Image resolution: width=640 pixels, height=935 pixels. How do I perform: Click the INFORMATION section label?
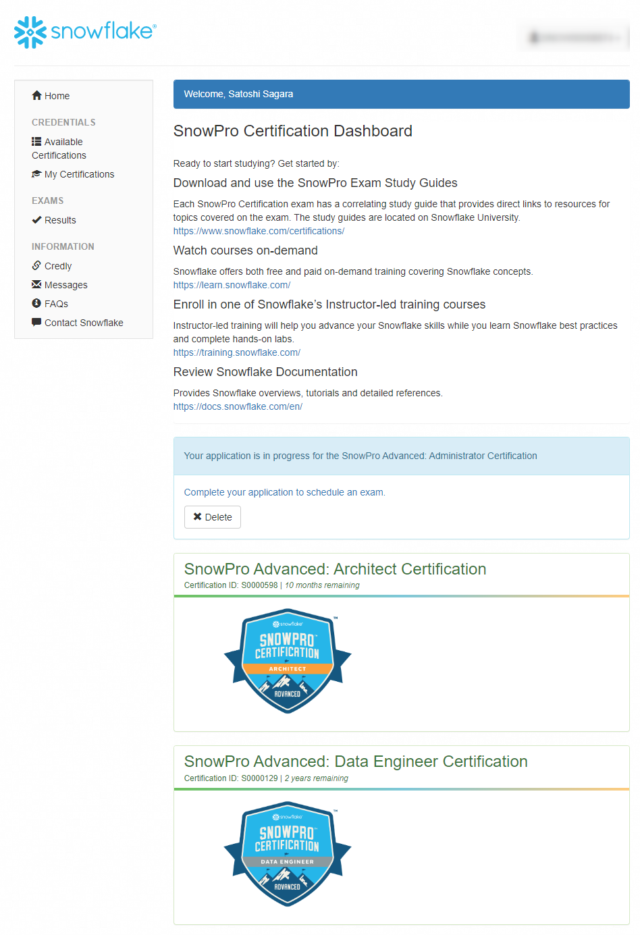click(63, 246)
